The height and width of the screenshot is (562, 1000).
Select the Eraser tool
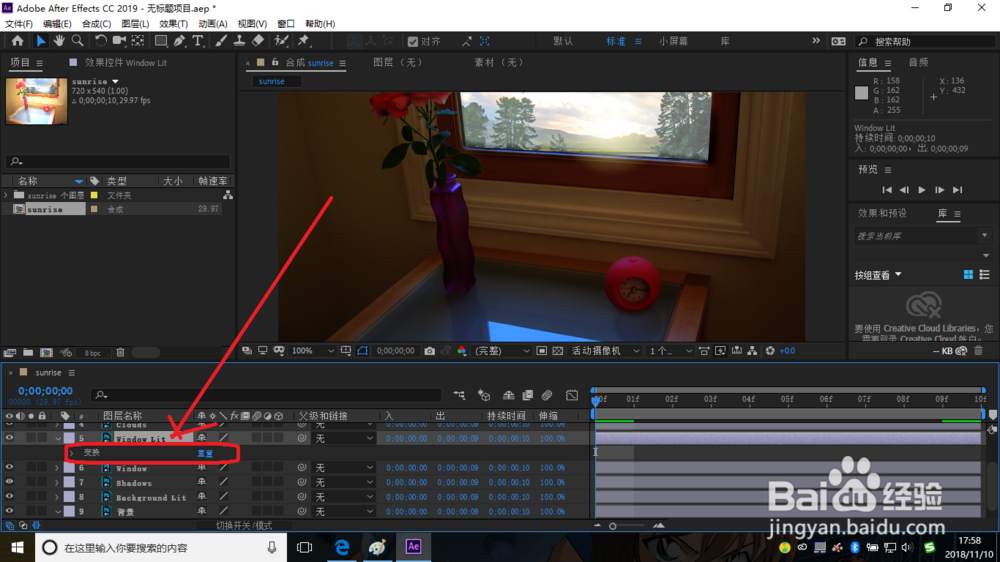pyautogui.click(x=258, y=41)
